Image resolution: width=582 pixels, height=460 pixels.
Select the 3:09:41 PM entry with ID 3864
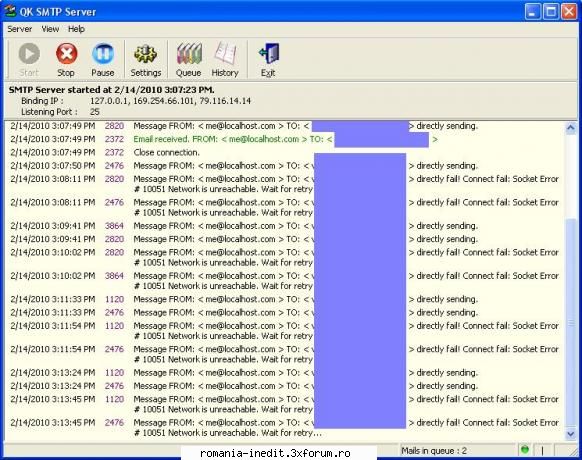[285, 226]
